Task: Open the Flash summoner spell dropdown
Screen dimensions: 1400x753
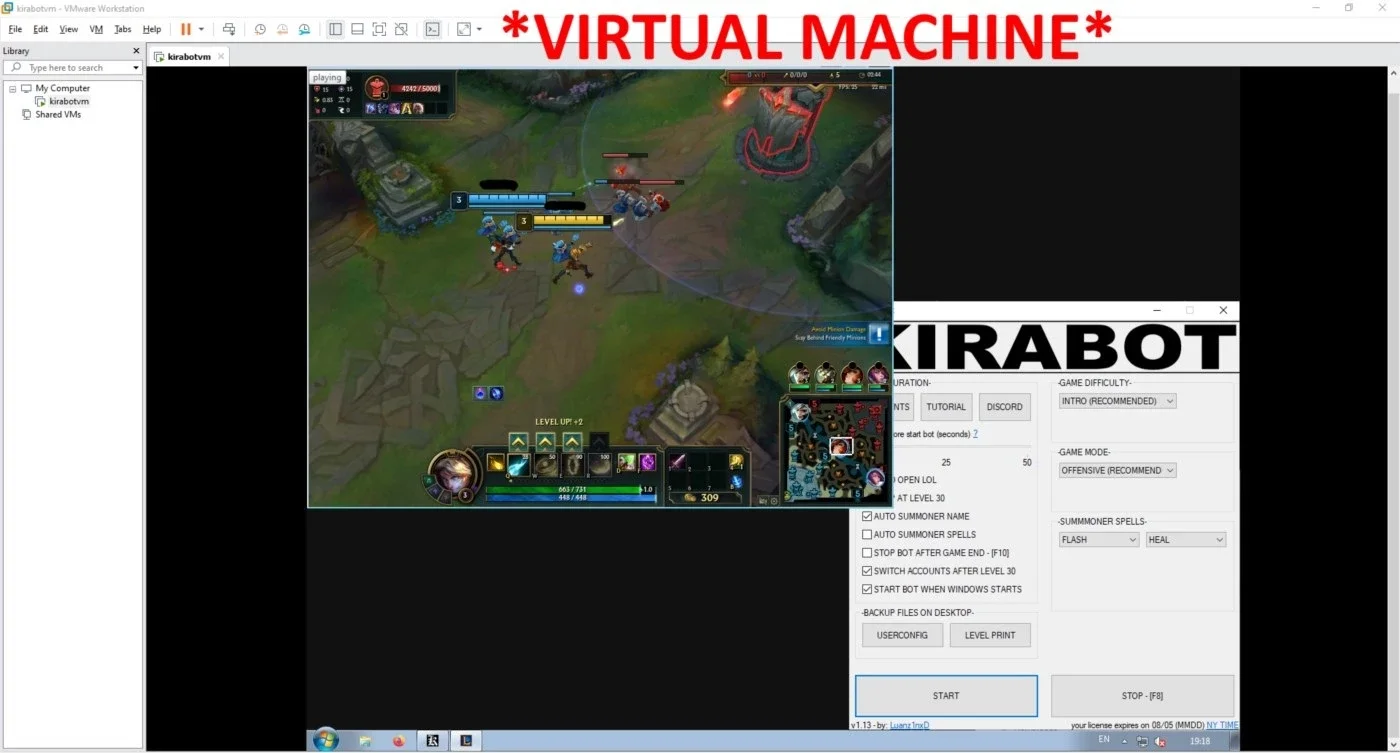Action: click(1099, 539)
